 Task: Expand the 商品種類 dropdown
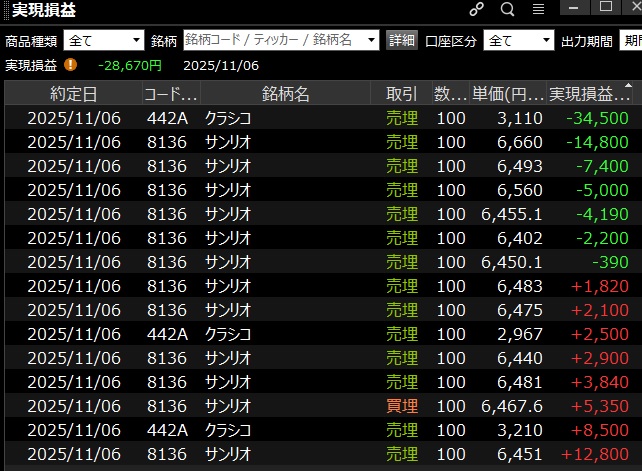point(104,40)
